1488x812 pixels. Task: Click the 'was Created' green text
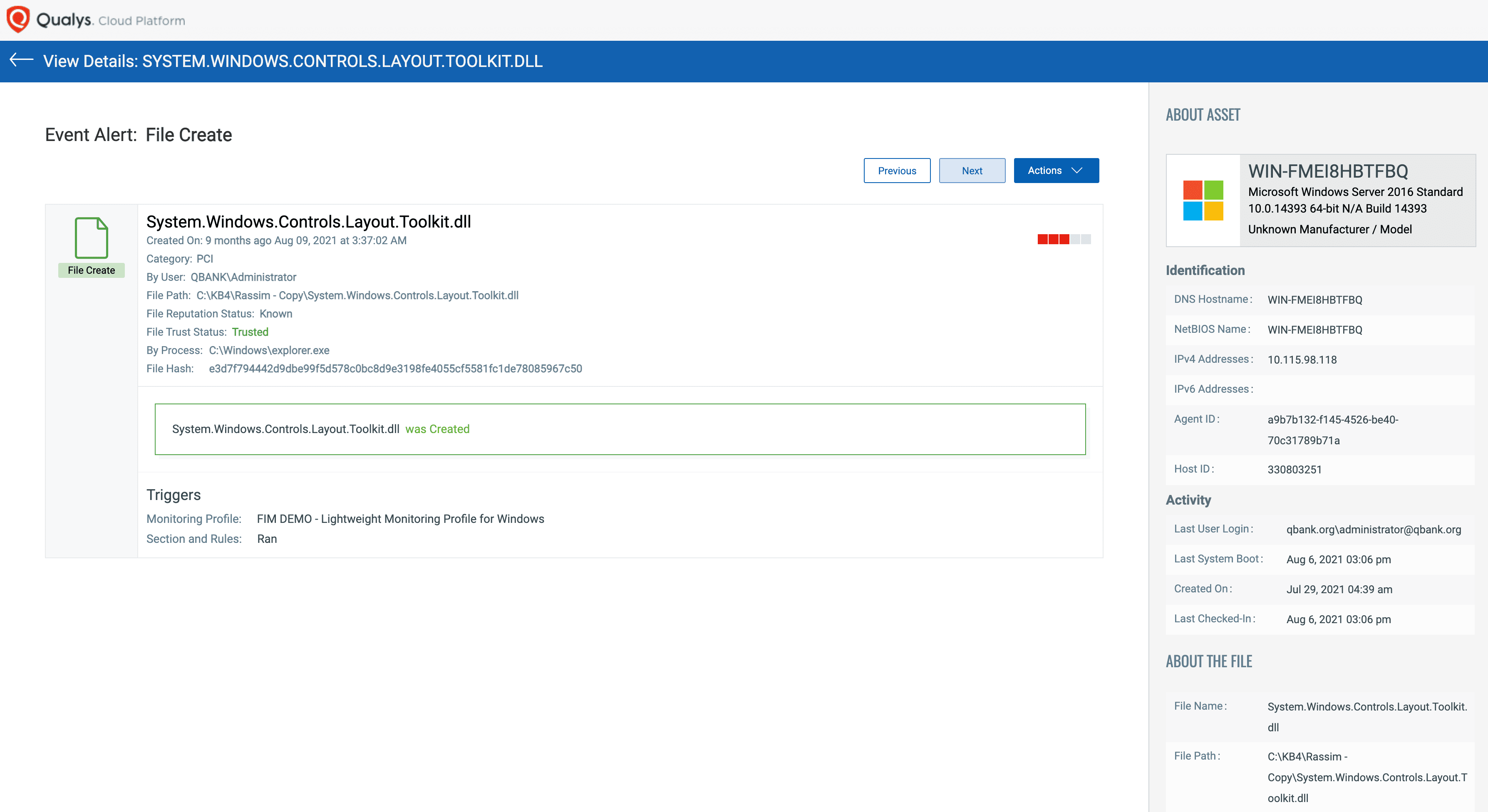coord(437,429)
